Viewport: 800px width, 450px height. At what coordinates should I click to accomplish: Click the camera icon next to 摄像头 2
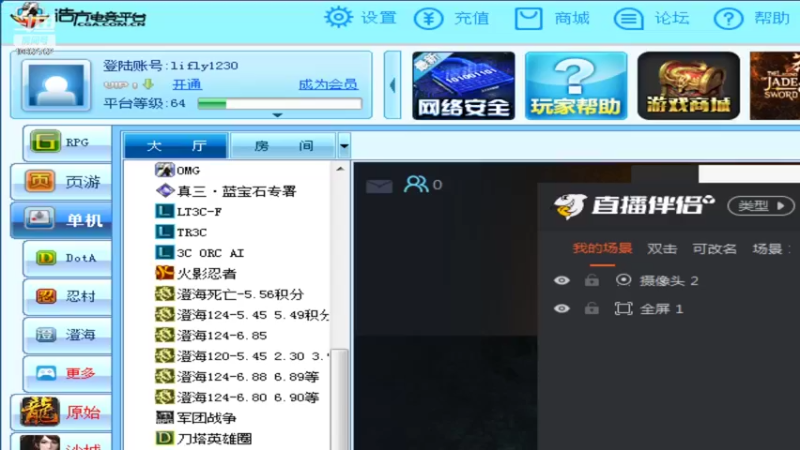[623, 280]
